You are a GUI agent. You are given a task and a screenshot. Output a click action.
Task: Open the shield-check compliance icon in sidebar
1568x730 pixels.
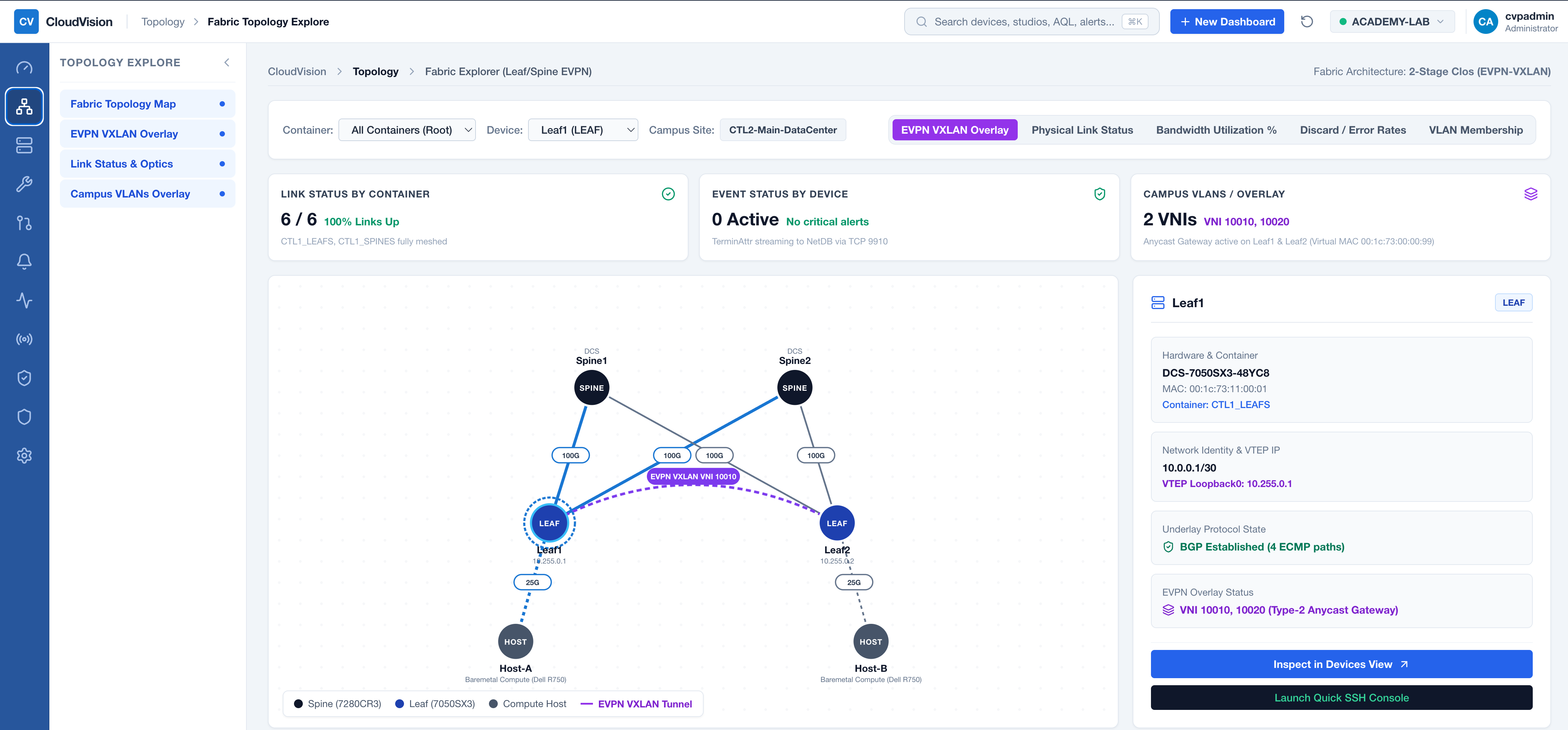tap(24, 378)
